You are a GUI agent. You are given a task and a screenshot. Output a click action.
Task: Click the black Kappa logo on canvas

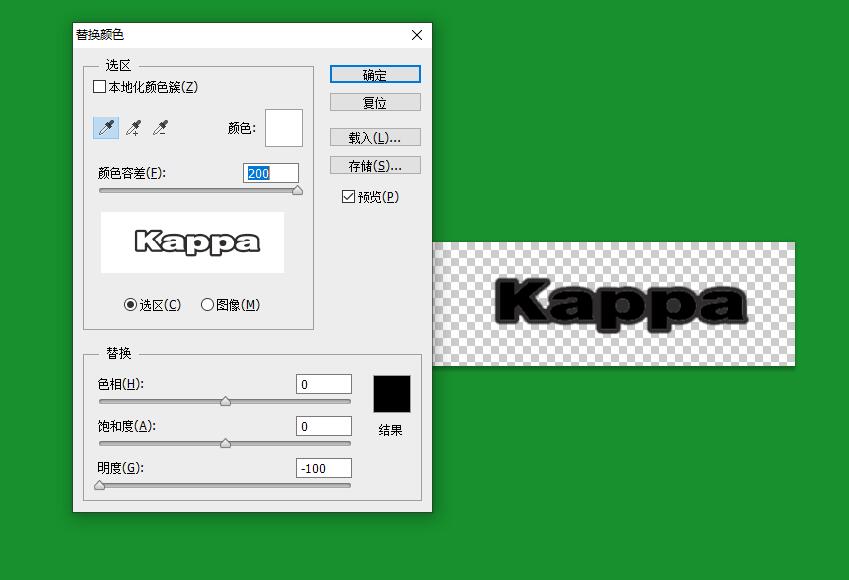[621, 303]
